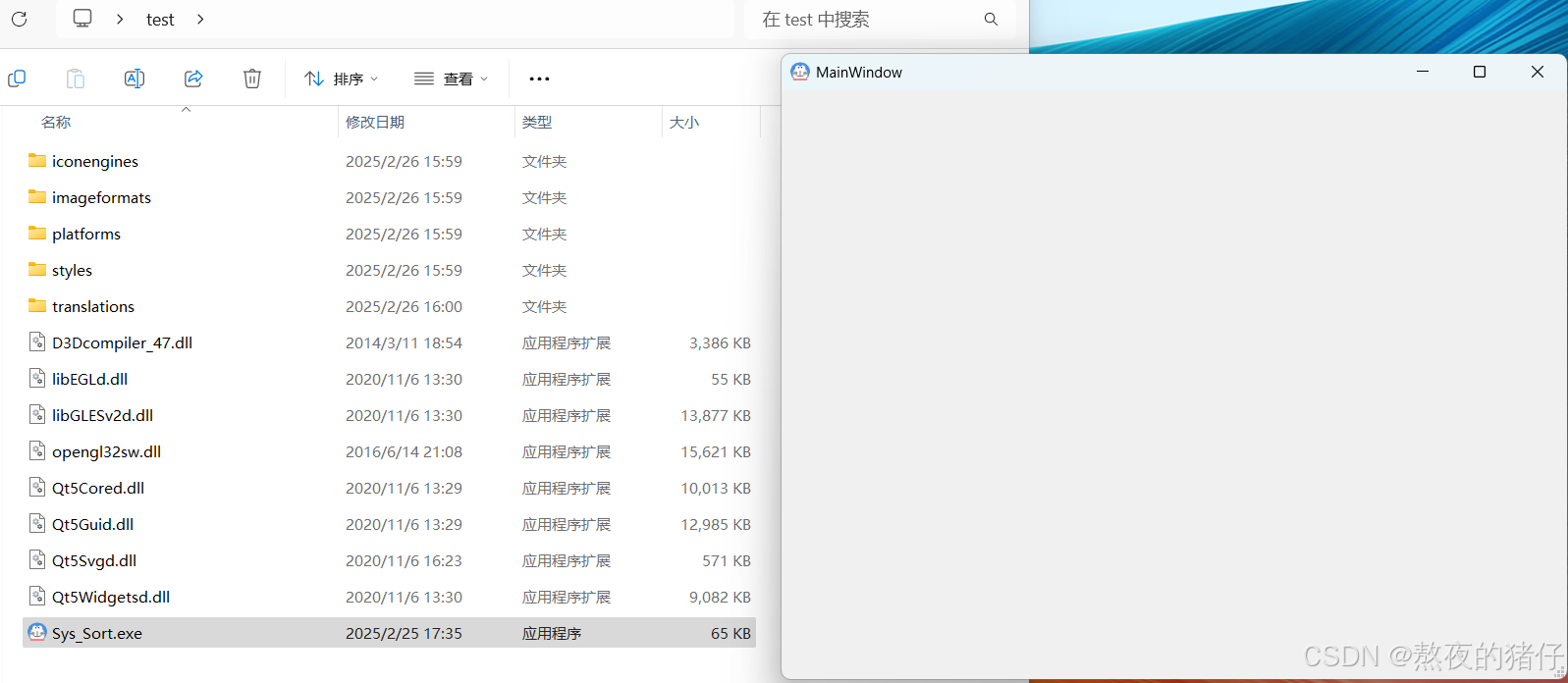1568x683 pixels.
Task: Click the 应用程序 type cell of Sys_Sort.exe
Action: 552,633
